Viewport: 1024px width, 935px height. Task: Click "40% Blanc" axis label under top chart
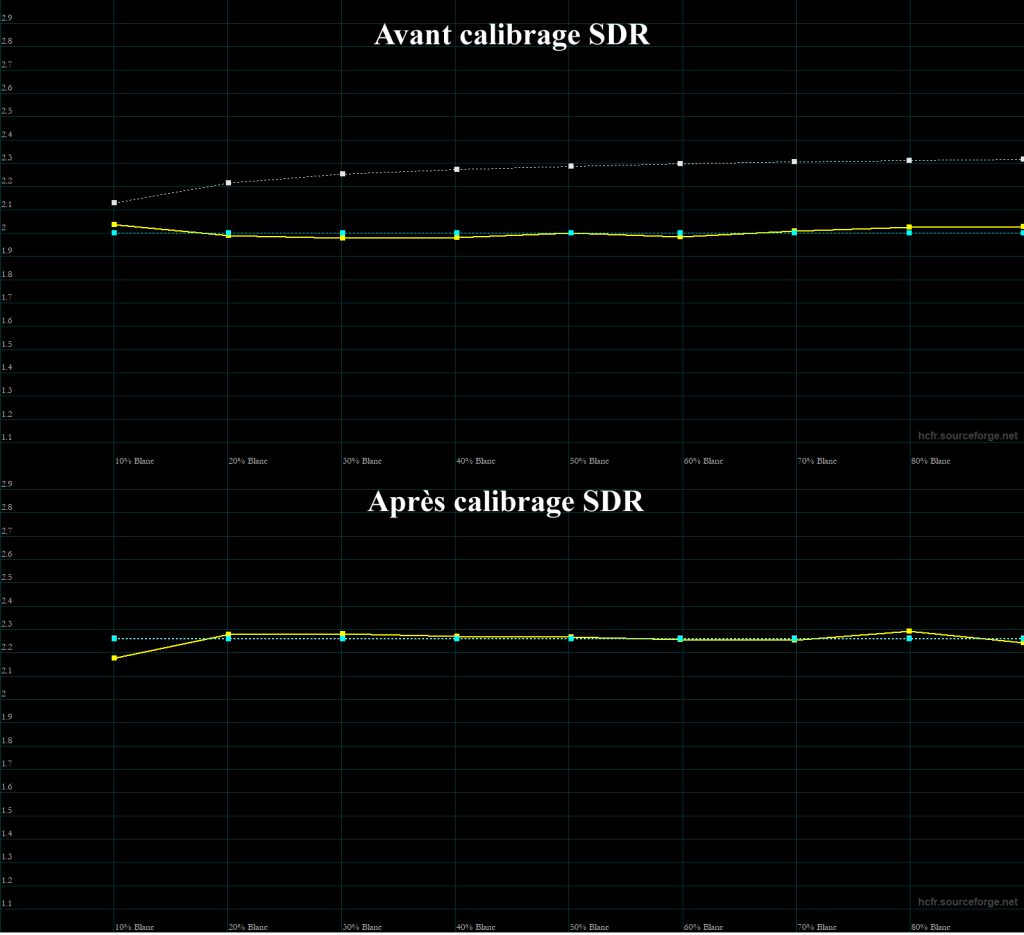(475, 461)
